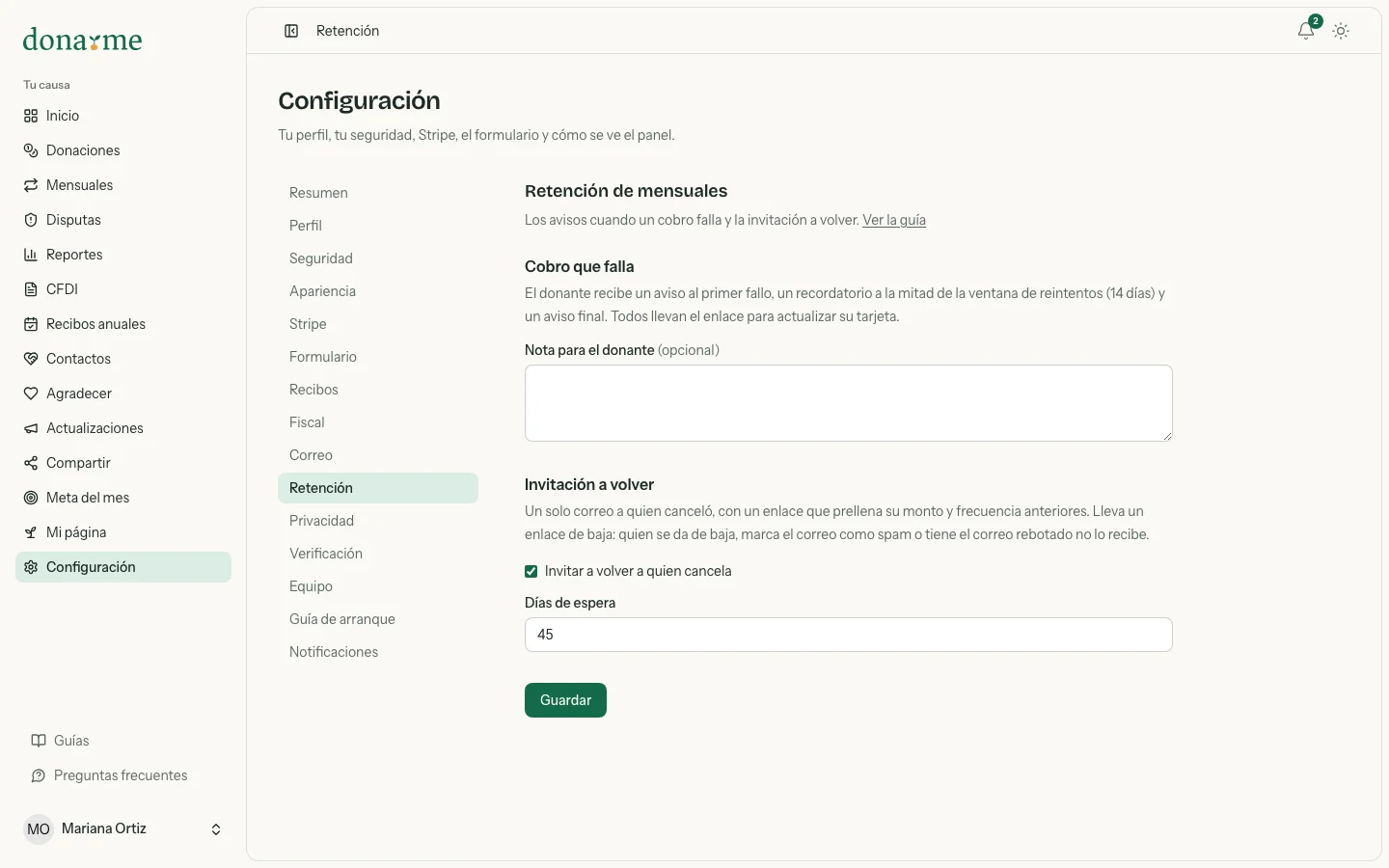Click the Recibos anuales calendar icon
Image resolution: width=1389 pixels, height=868 pixels.
[x=31, y=324]
